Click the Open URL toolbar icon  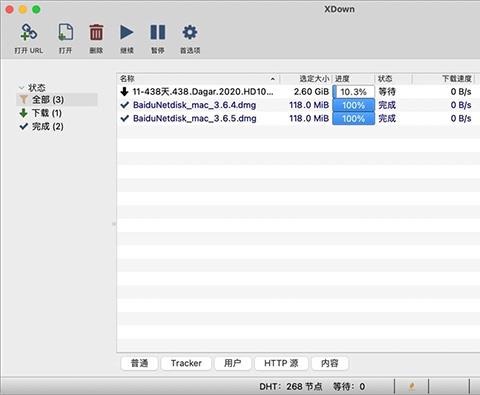(29, 33)
